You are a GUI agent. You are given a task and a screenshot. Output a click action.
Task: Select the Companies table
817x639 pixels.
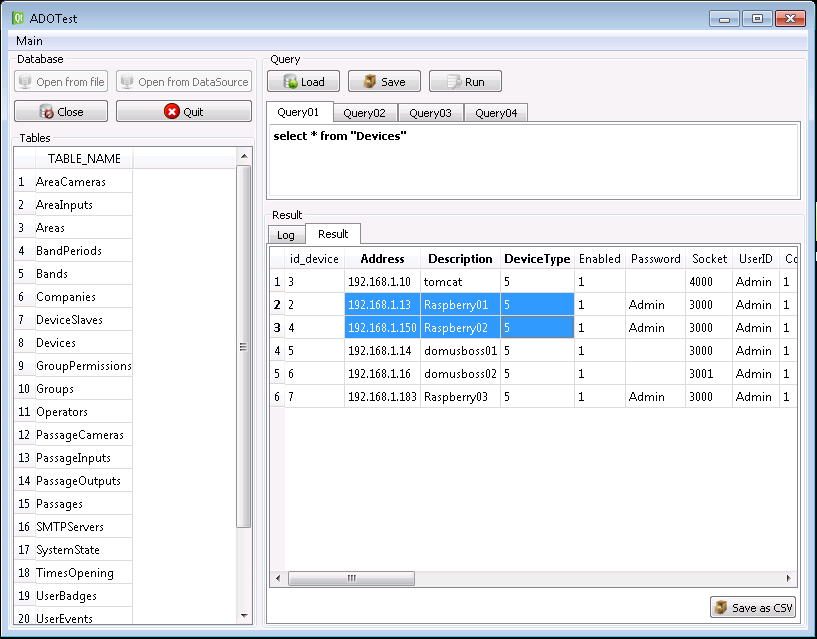point(83,297)
